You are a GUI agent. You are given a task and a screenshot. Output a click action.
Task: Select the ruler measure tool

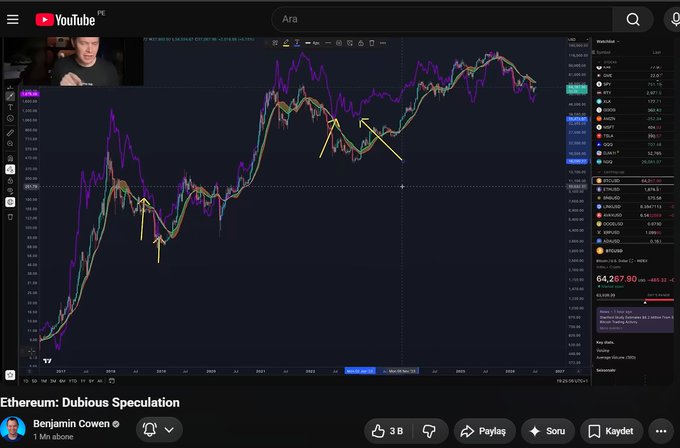click(x=10, y=133)
